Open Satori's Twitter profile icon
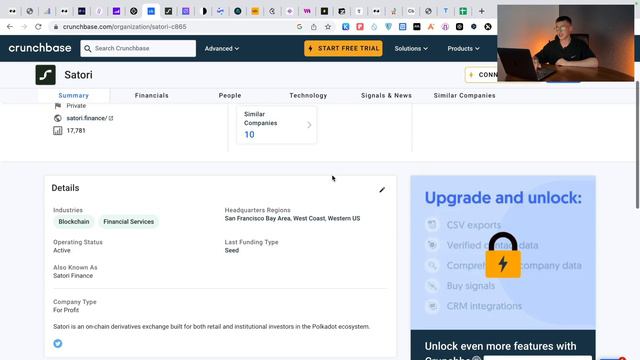 58,344
